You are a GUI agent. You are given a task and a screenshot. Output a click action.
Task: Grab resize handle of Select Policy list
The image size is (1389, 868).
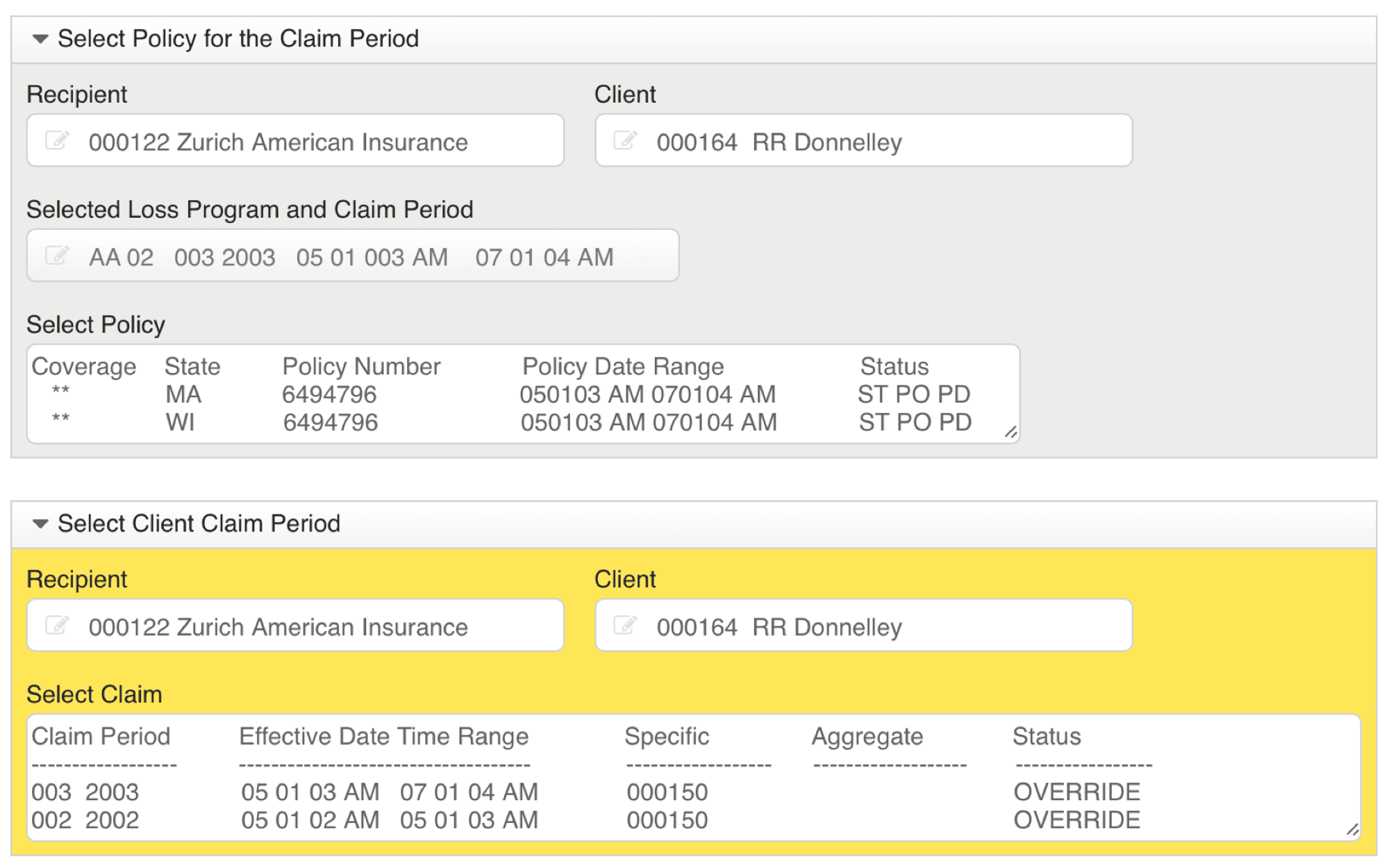[x=1010, y=433]
